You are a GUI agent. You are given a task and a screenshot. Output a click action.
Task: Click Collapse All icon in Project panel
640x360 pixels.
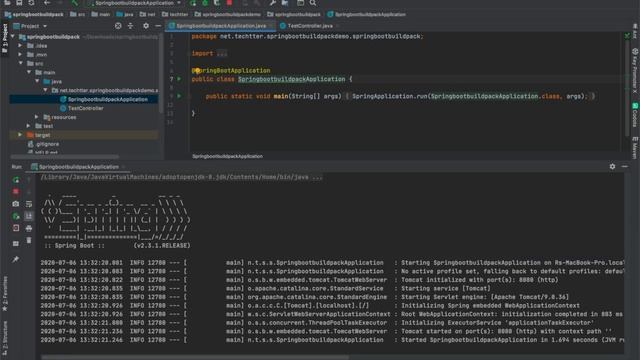(x=131, y=26)
